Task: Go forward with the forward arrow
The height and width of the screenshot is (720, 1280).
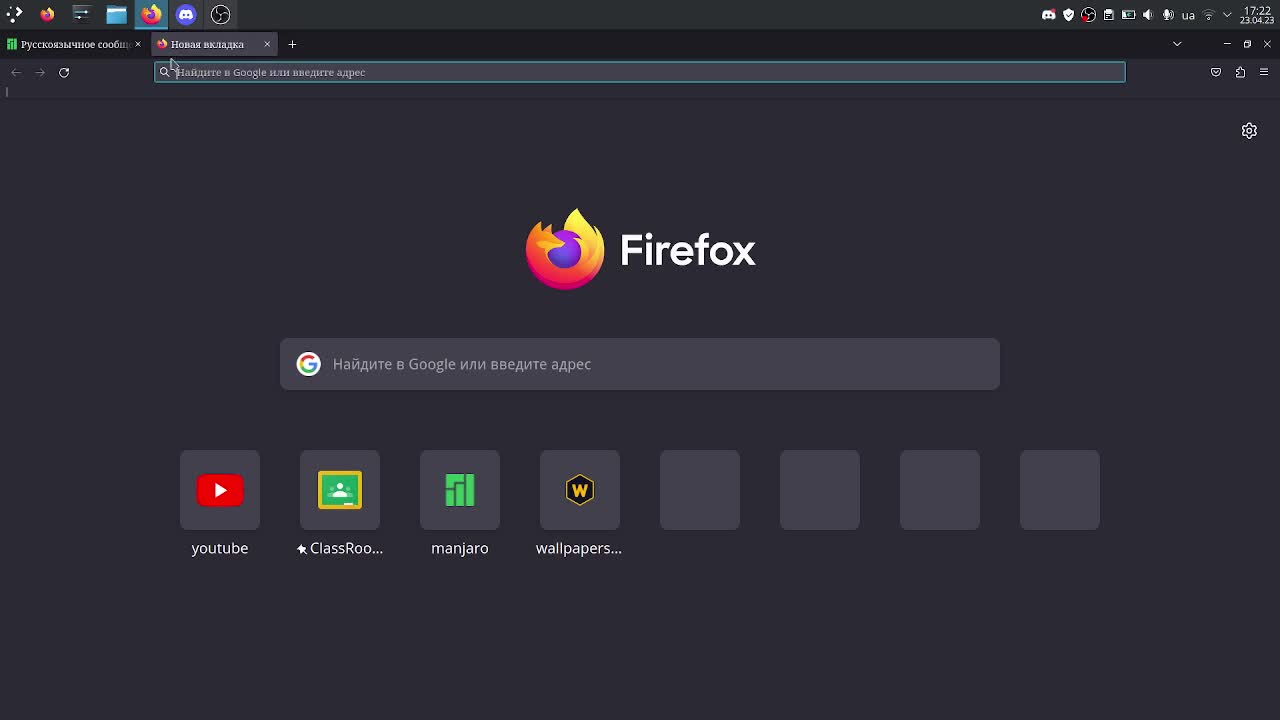Action: (x=40, y=72)
